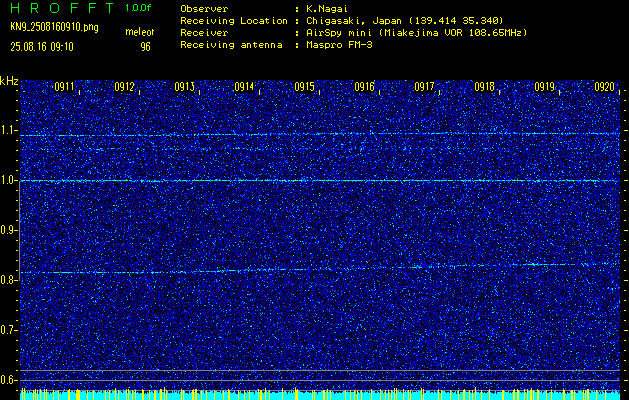The image size is (629, 400).
Task: Click the 1.0 kHz axis label
Action: point(8,180)
